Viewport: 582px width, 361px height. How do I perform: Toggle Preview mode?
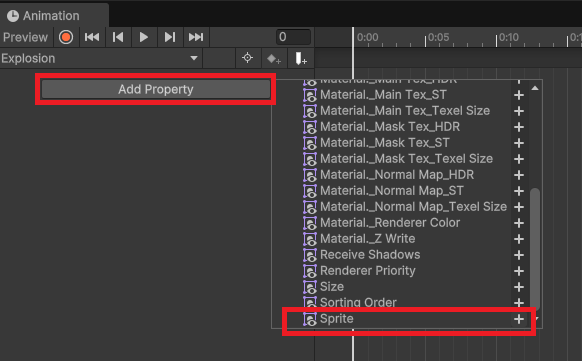click(x=26, y=37)
